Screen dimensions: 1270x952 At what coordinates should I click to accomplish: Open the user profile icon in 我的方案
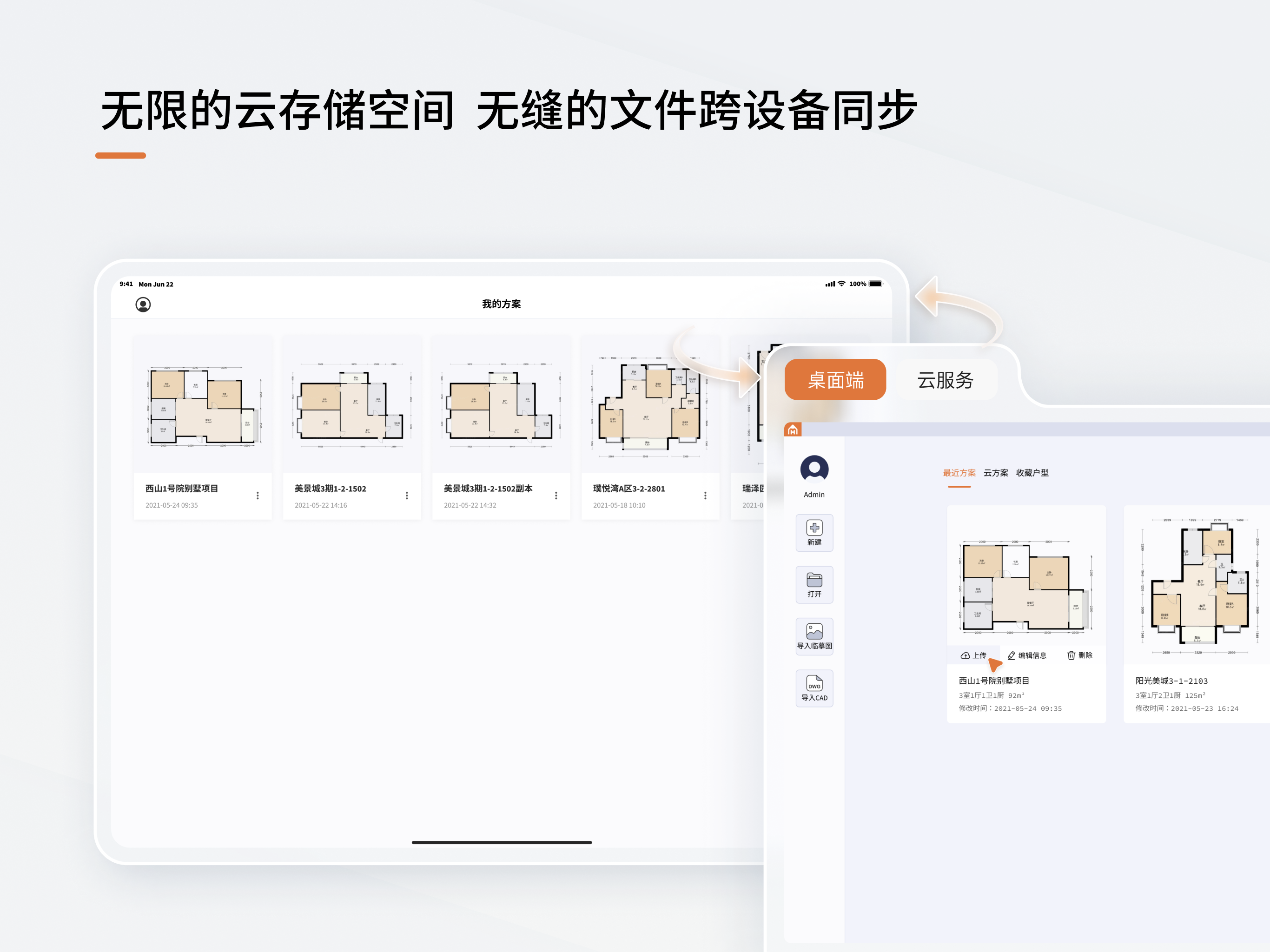click(x=143, y=304)
